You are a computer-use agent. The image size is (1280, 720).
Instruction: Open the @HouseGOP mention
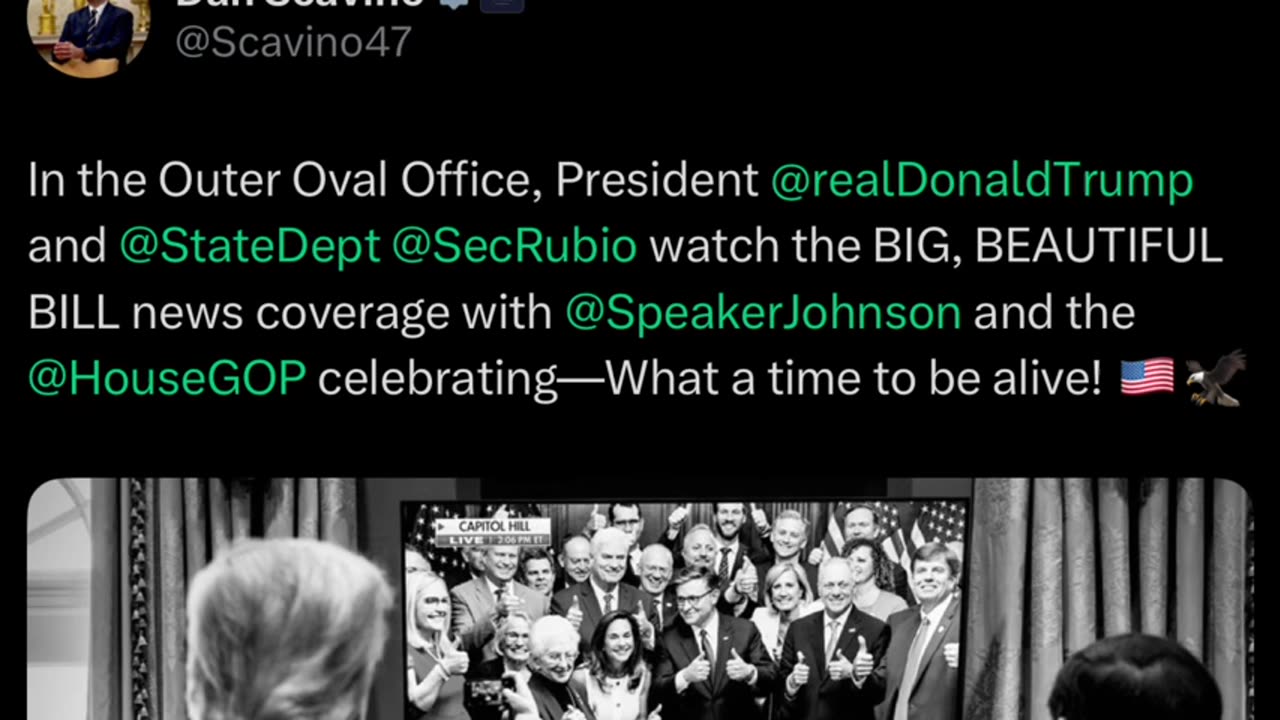167,379
